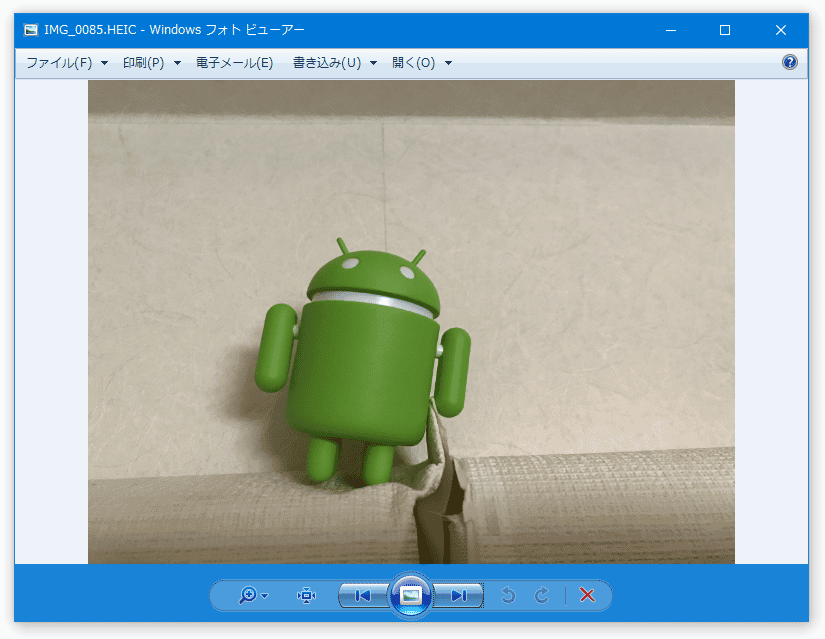Expand the zoom magnifier dropdown arrow
The height and width of the screenshot is (639, 825).
pyautogui.click(x=265, y=596)
